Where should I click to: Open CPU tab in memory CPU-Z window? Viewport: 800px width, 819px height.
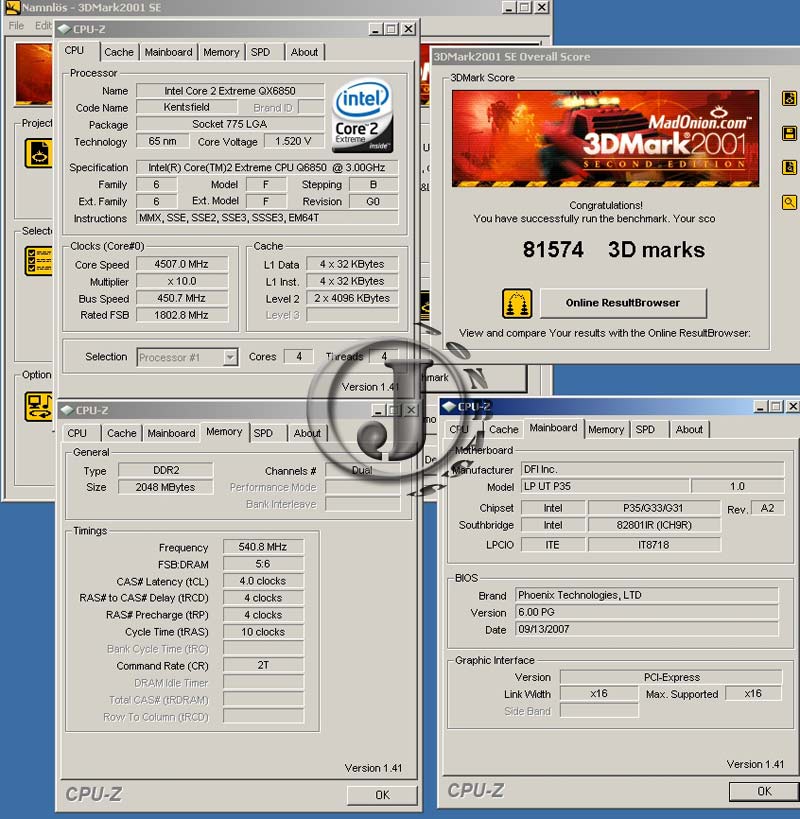click(77, 433)
